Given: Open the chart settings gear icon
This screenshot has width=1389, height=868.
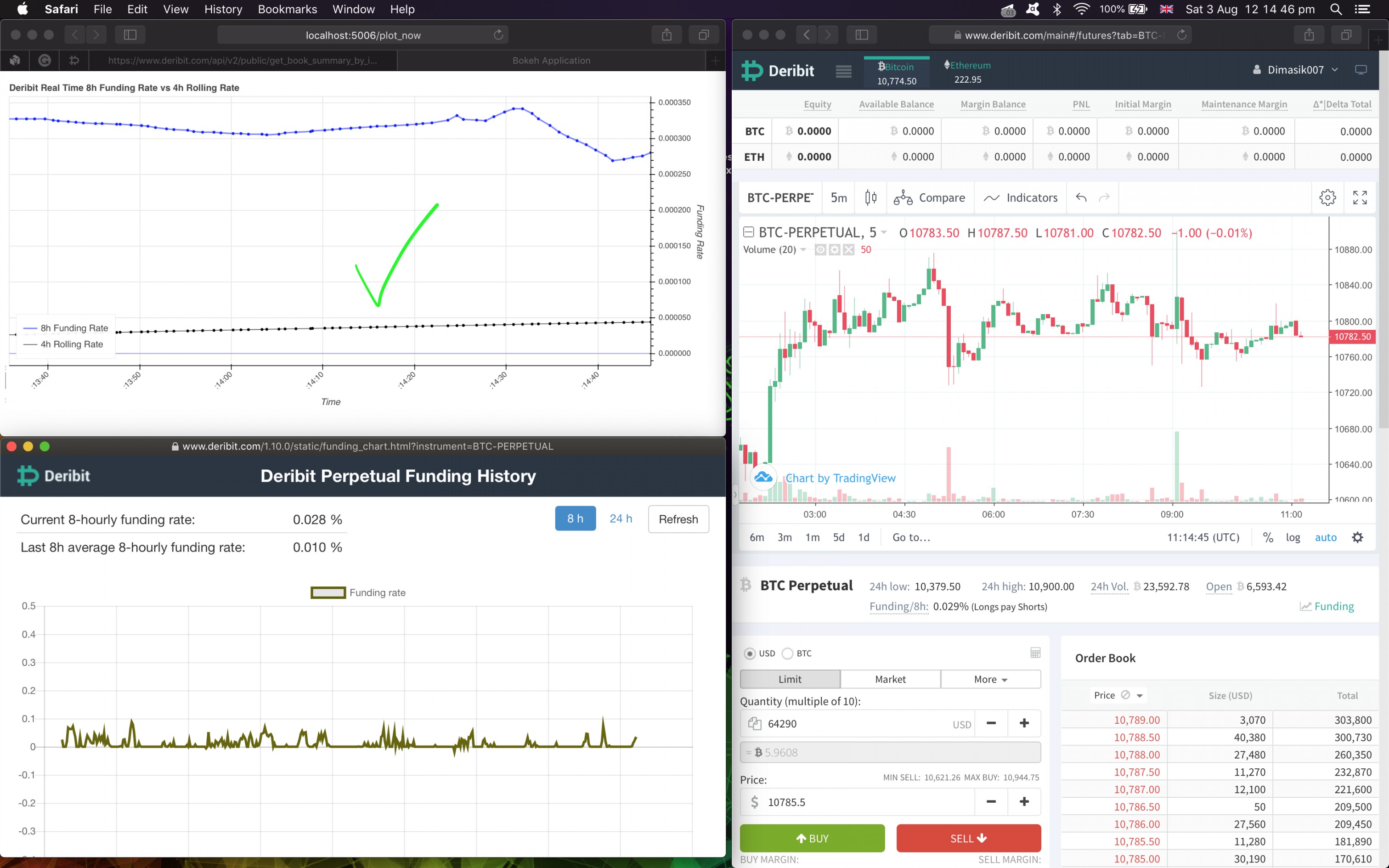Looking at the screenshot, I should (x=1327, y=197).
